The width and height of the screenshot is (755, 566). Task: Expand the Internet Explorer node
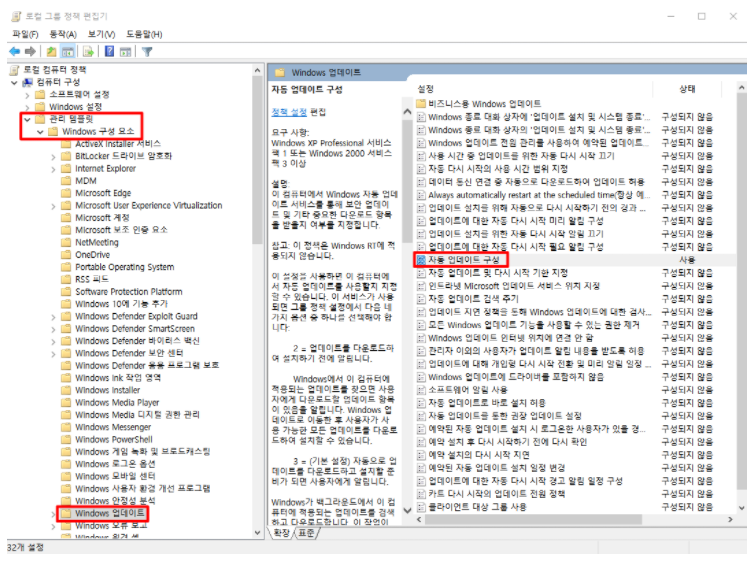[53, 169]
